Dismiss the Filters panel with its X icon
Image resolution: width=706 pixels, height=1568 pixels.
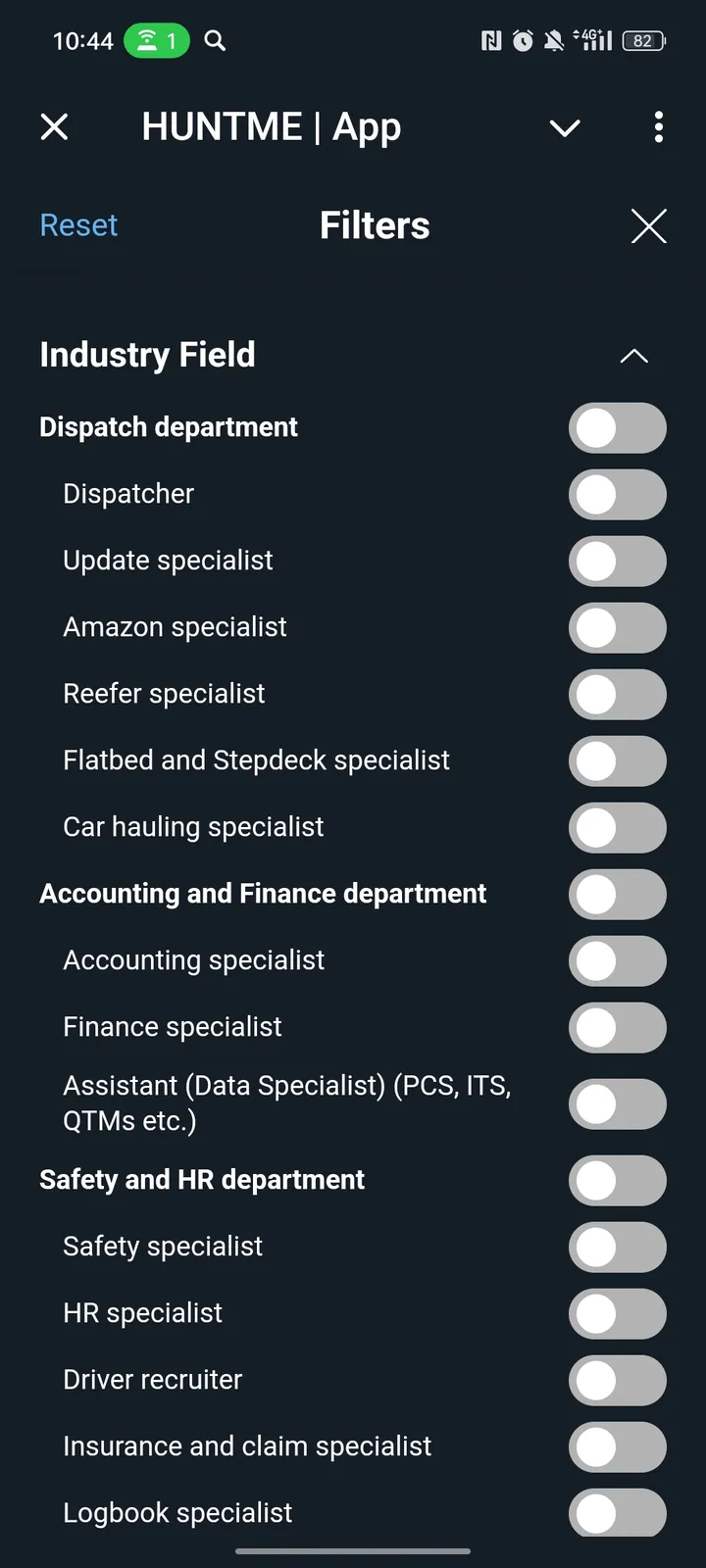pos(649,225)
